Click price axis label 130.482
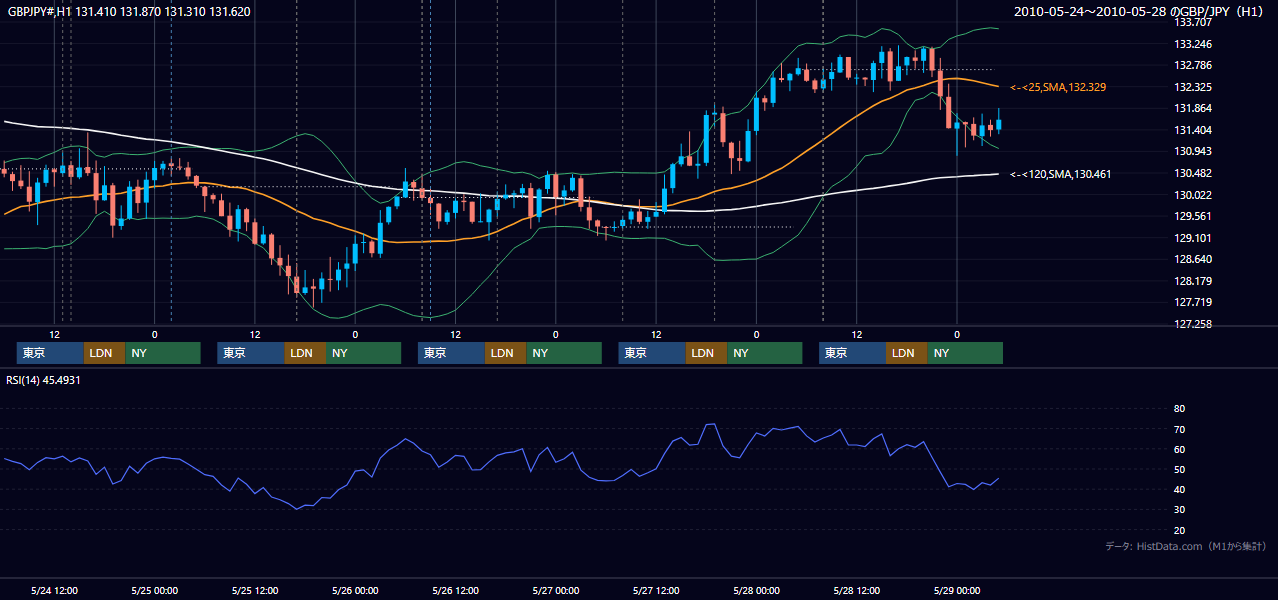The image size is (1278, 600). [x=1193, y=174]
